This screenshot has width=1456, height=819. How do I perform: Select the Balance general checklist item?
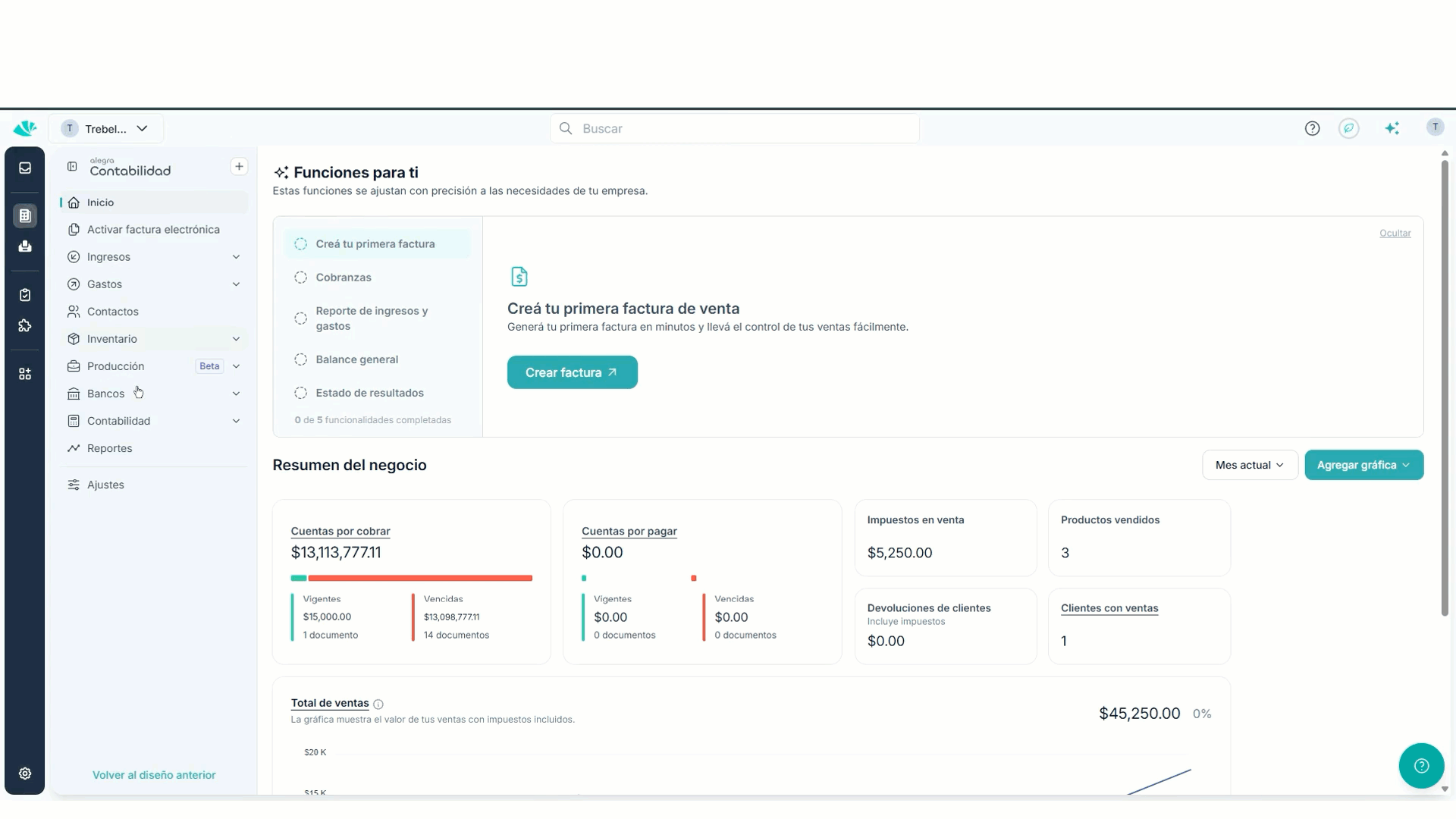tap(378, 359)
